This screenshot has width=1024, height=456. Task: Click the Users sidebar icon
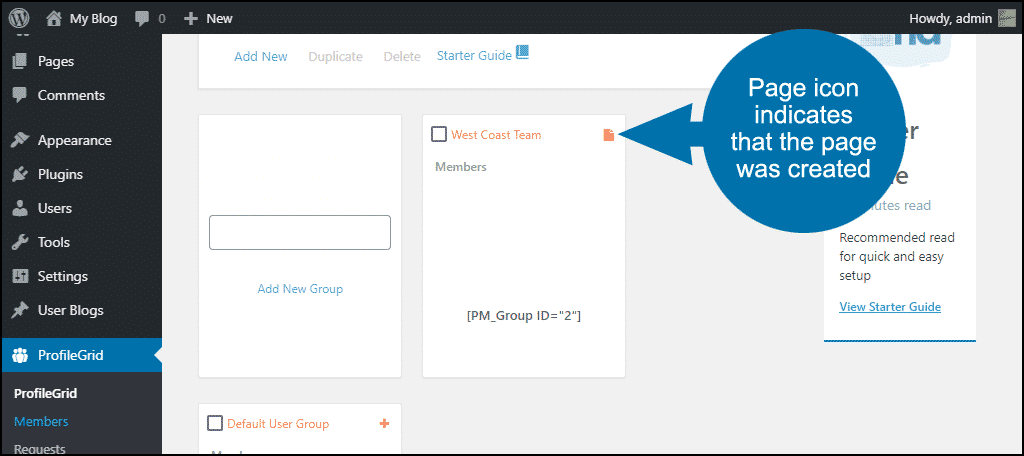tap(20, 208)
